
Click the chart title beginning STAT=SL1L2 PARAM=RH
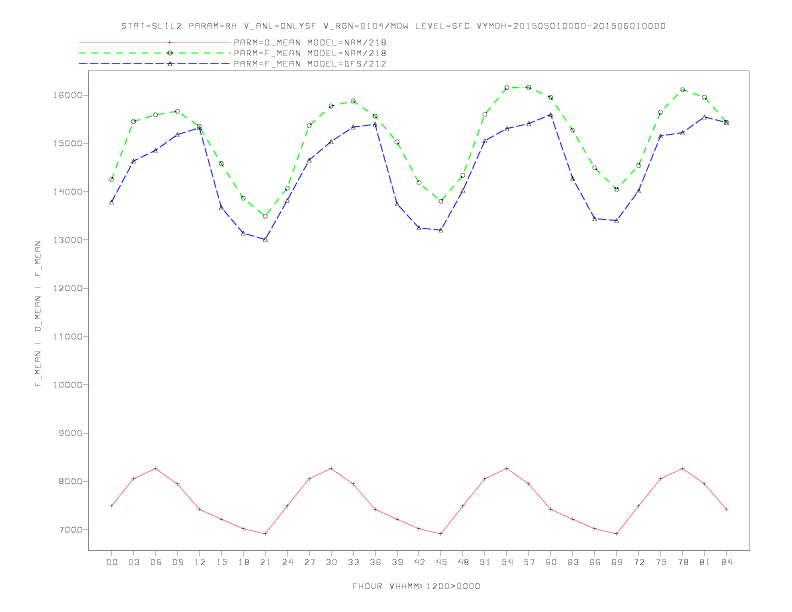(393, 26)
